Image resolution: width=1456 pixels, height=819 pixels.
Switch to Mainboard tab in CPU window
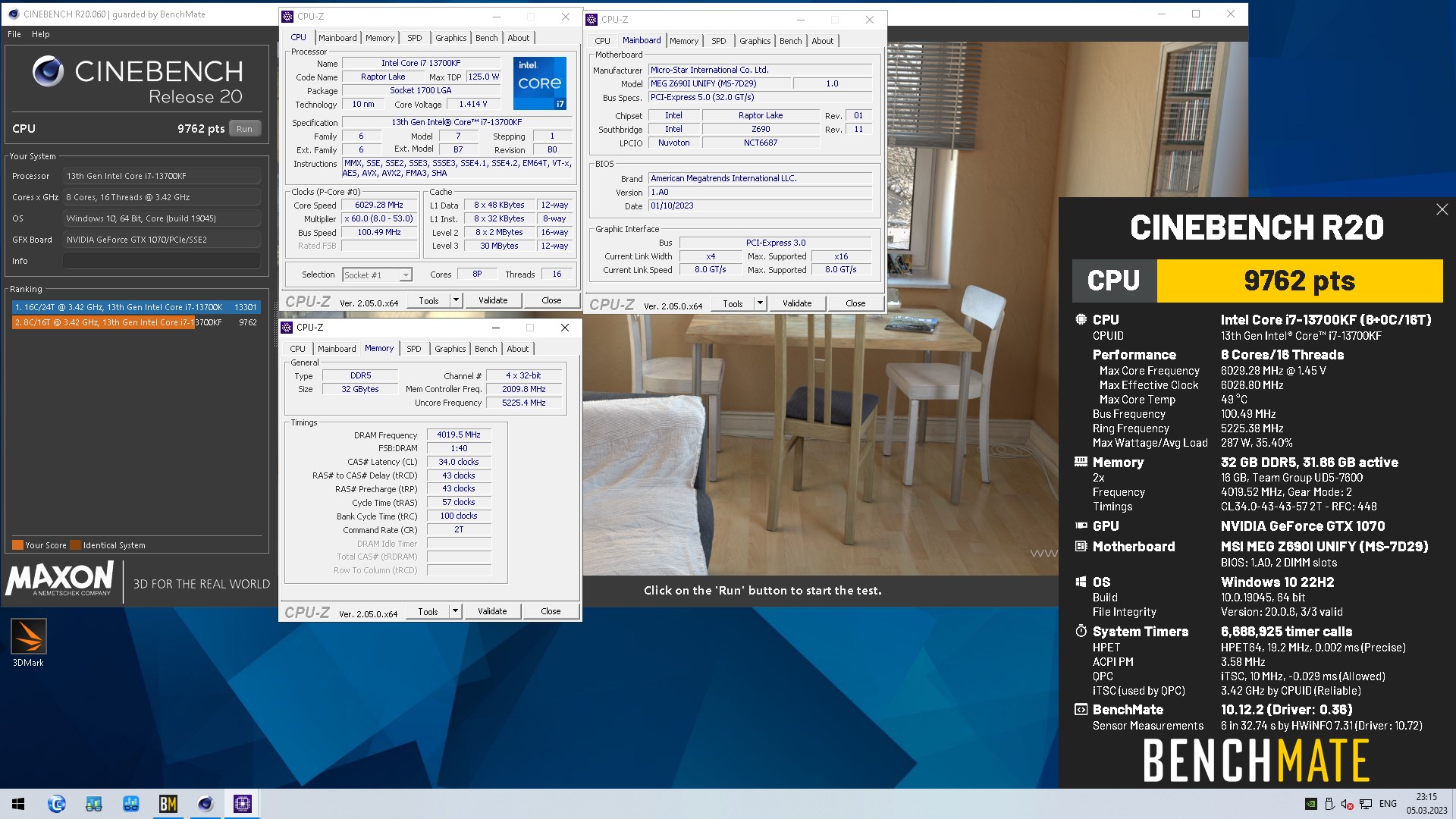click(337, 38)
